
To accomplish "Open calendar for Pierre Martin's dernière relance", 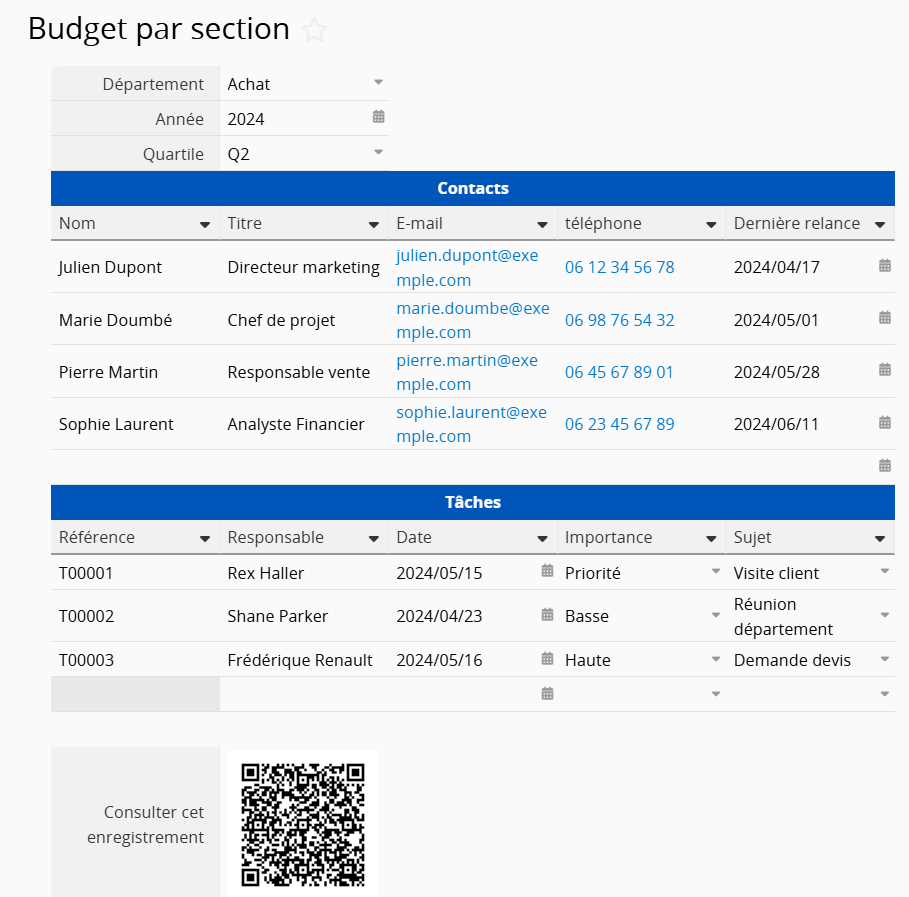I will click(x=885, y=369).
